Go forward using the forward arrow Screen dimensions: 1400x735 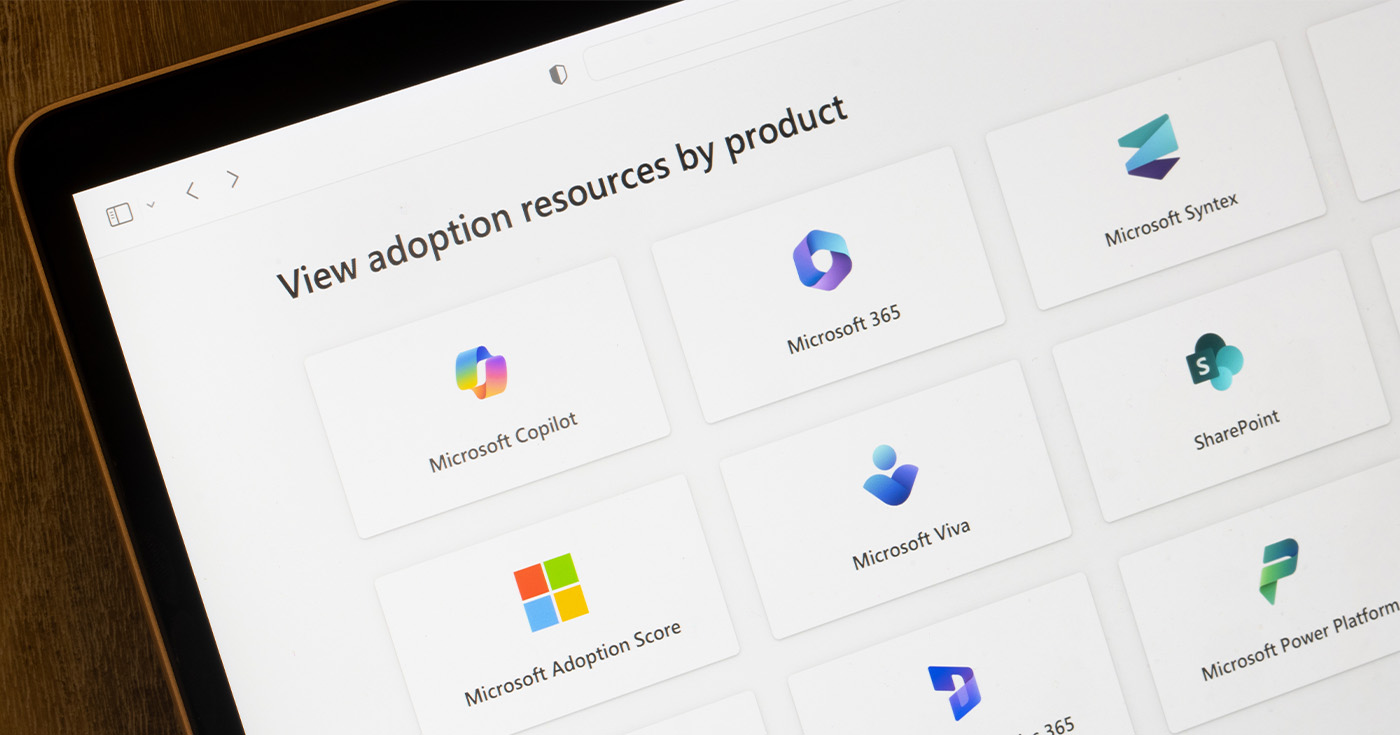point(233,179)
